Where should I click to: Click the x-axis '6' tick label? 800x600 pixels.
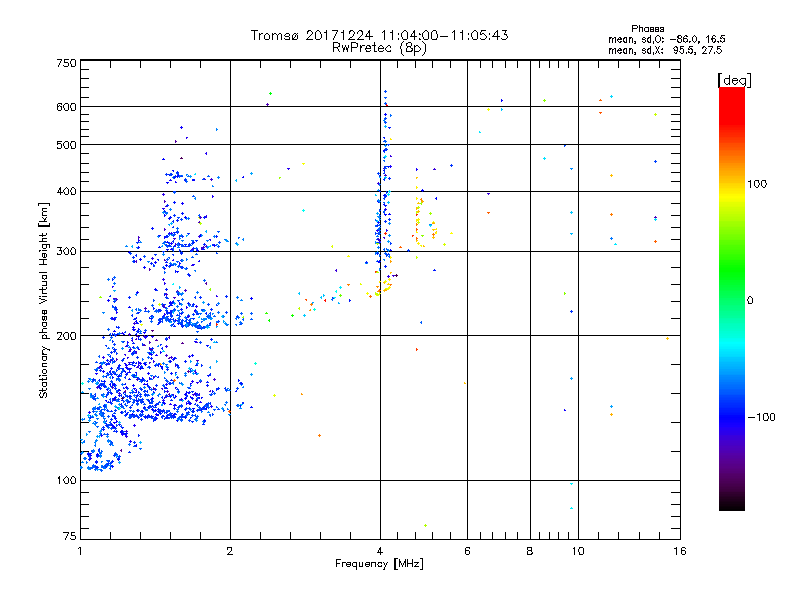[467, 551]
